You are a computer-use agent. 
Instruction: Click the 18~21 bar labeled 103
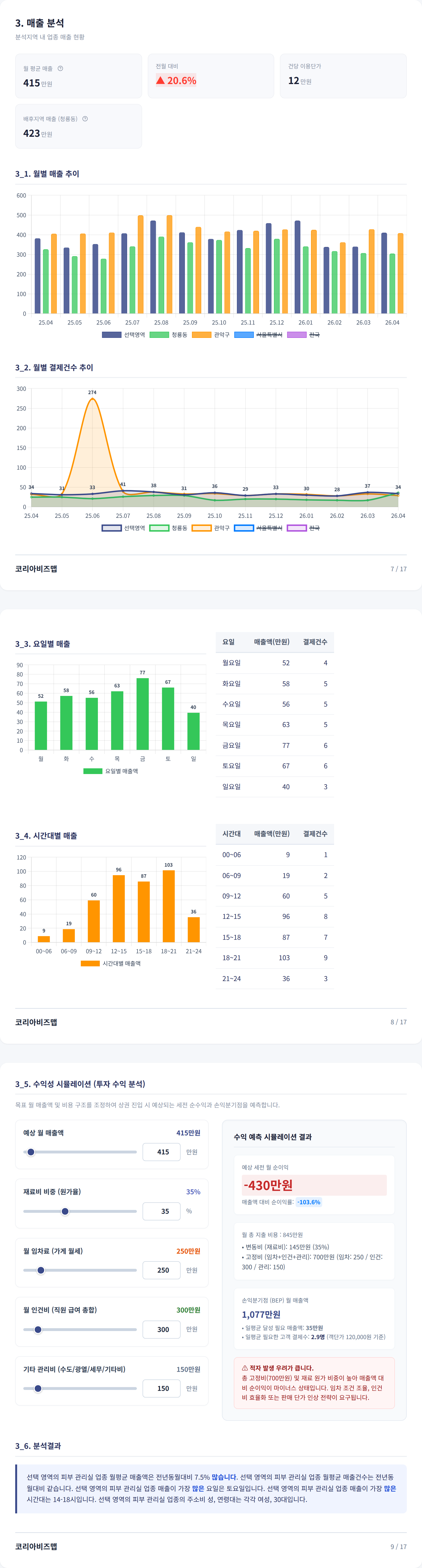click(x=169, y=906)
